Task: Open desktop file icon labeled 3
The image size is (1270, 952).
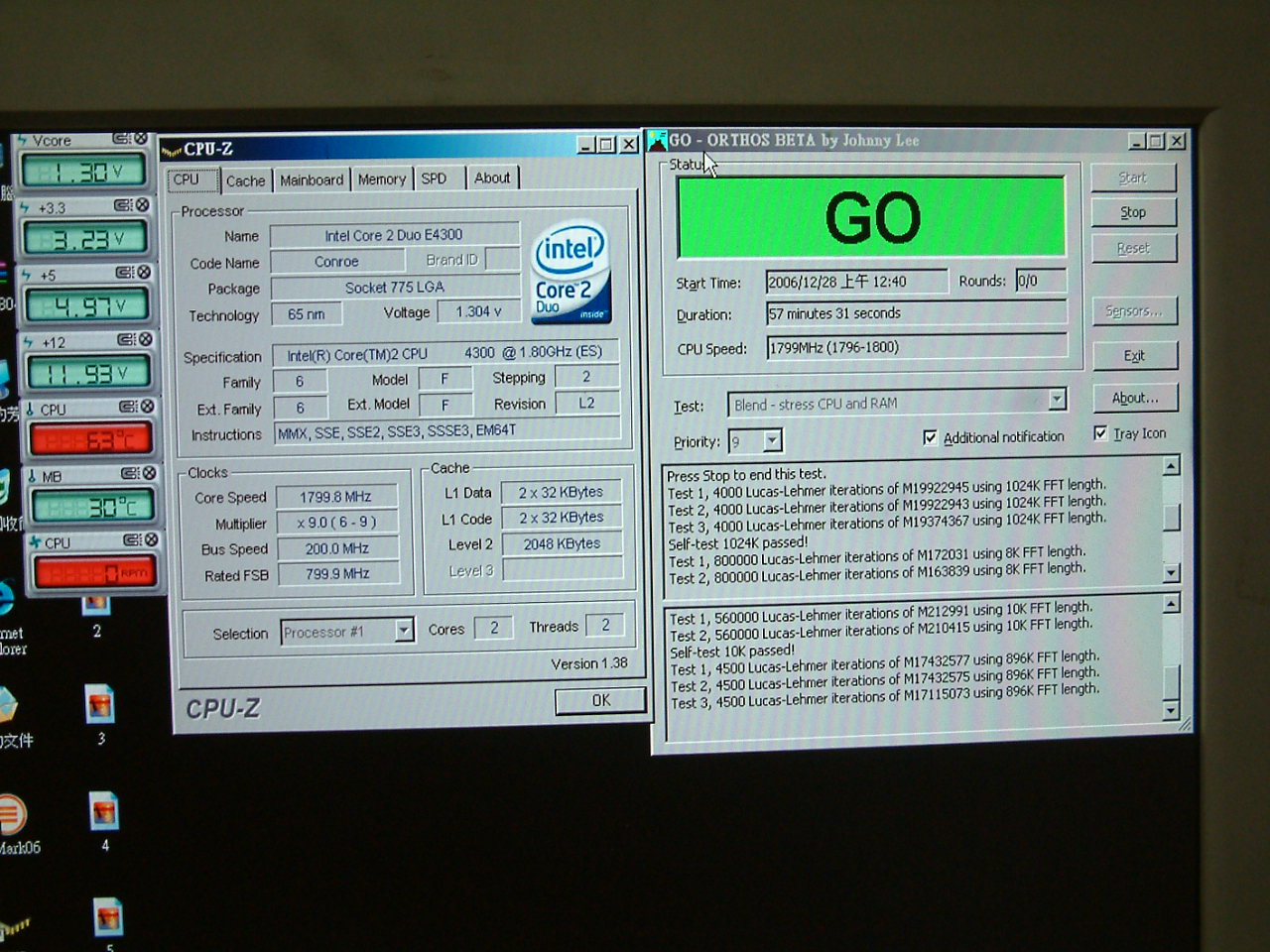Action: [x=100, y=705]
